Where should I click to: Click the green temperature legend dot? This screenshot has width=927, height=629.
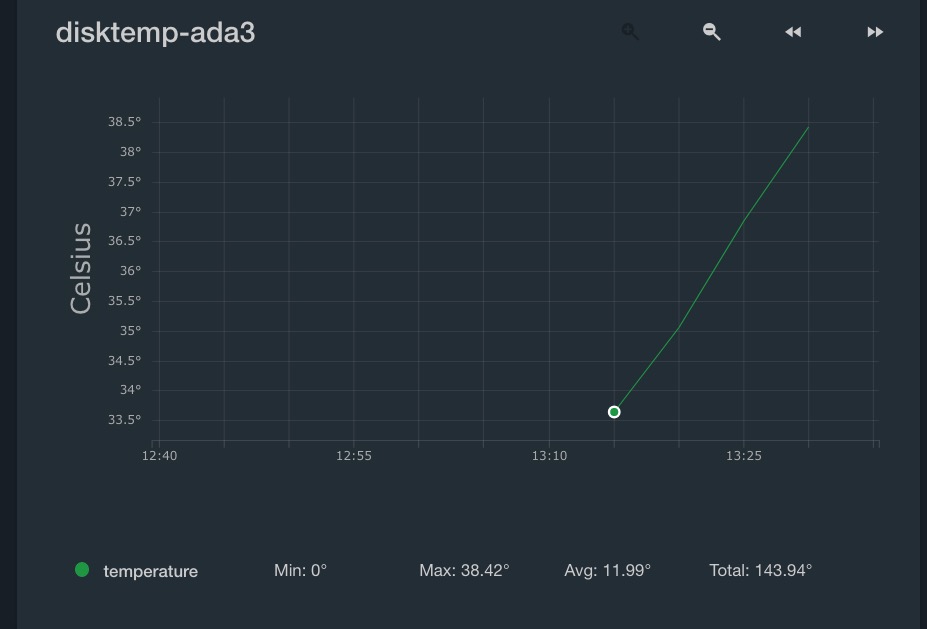click(x=82, y=569)
